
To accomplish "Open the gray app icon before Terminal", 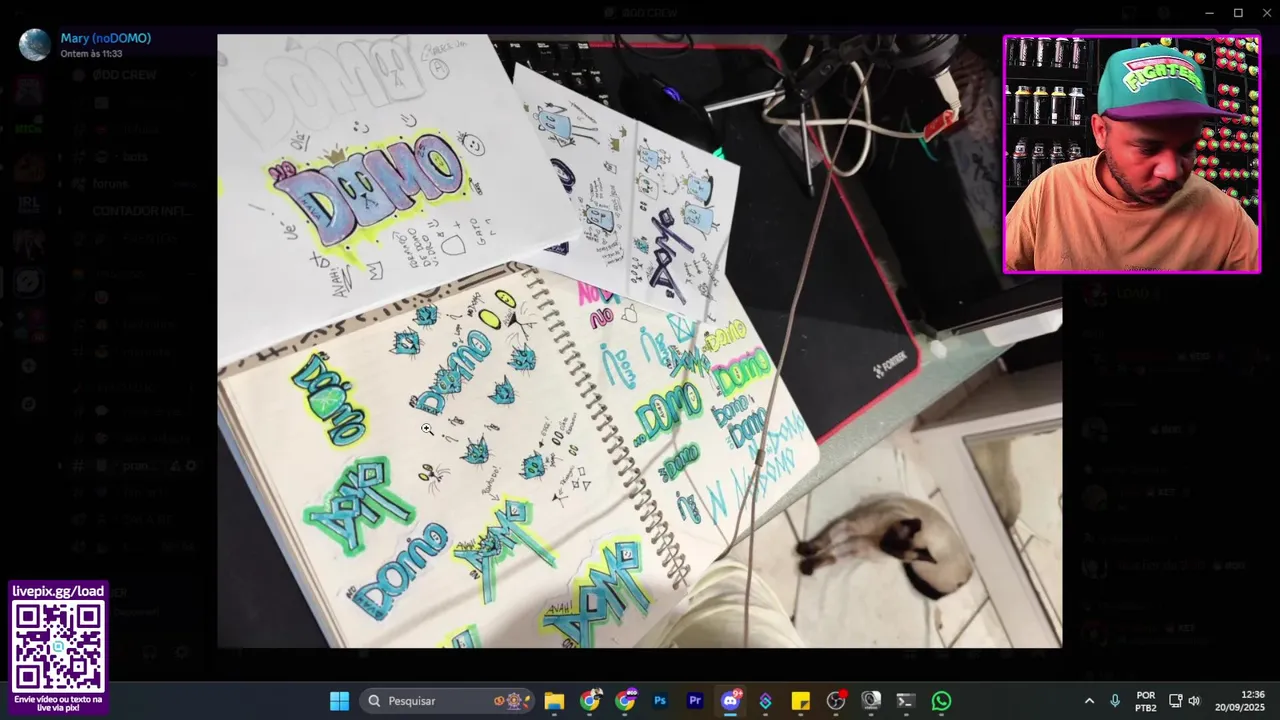I will coord(871,701).
